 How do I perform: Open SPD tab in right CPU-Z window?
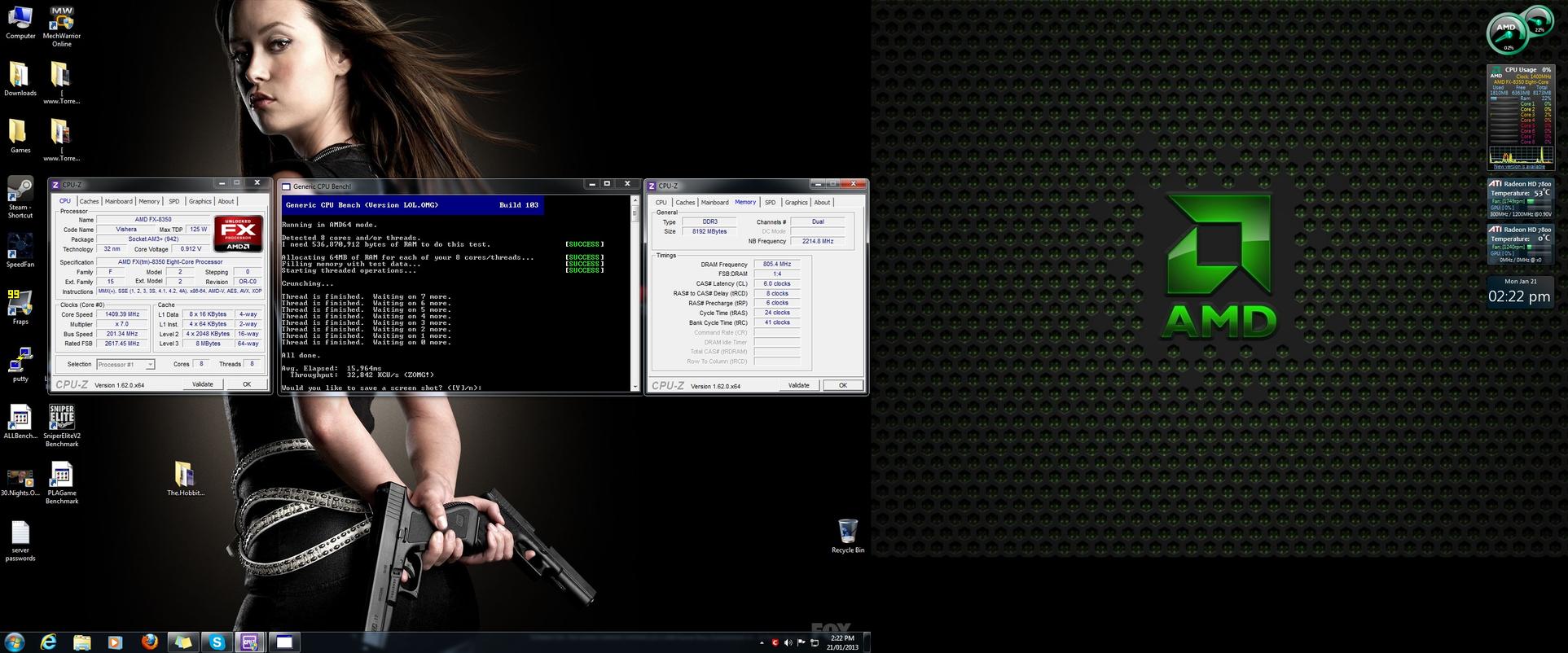770,202
